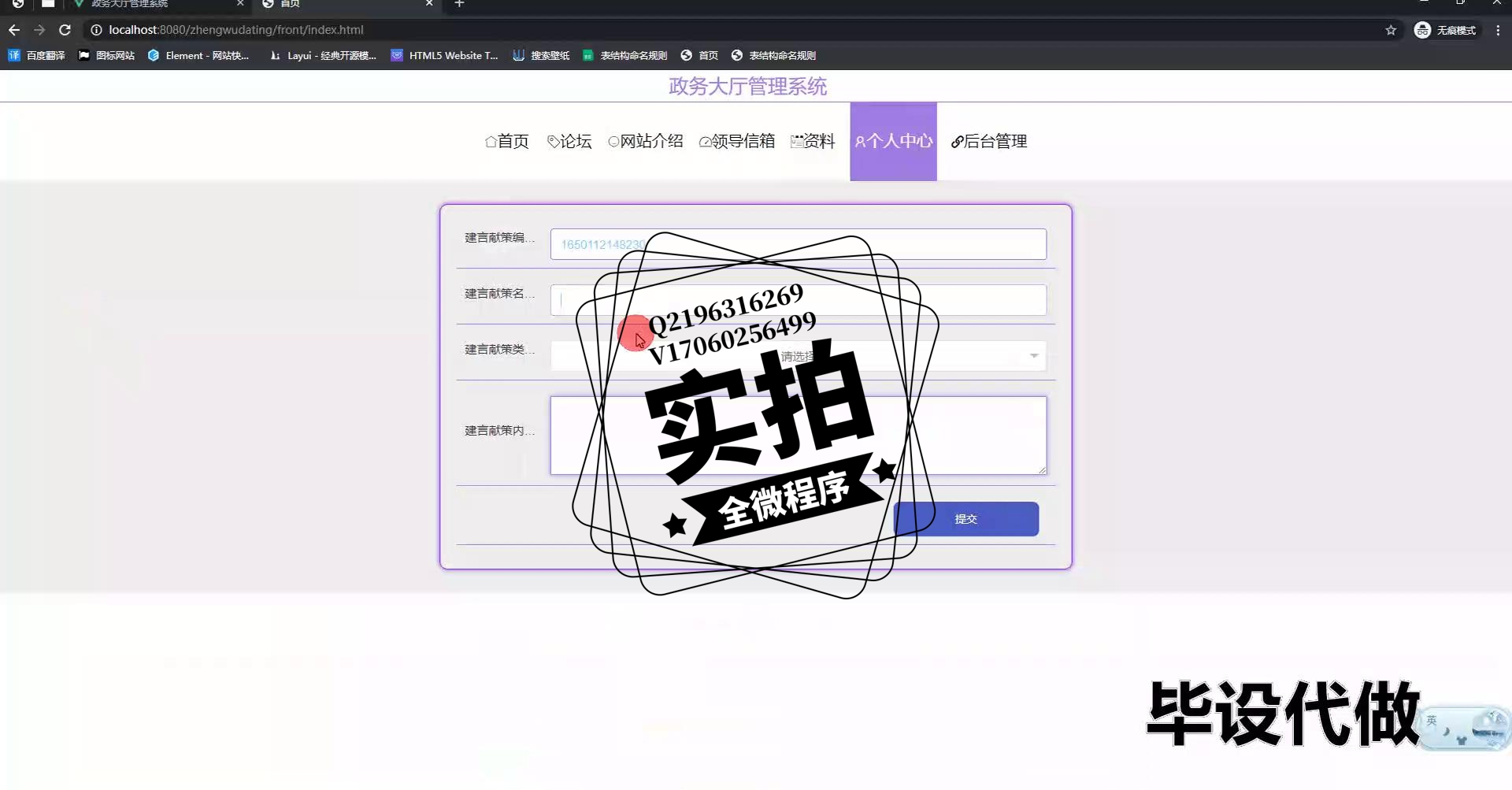1512x790 pixels.
Task: Open the 图标网站 bookmark
Action: coord(106,55)
